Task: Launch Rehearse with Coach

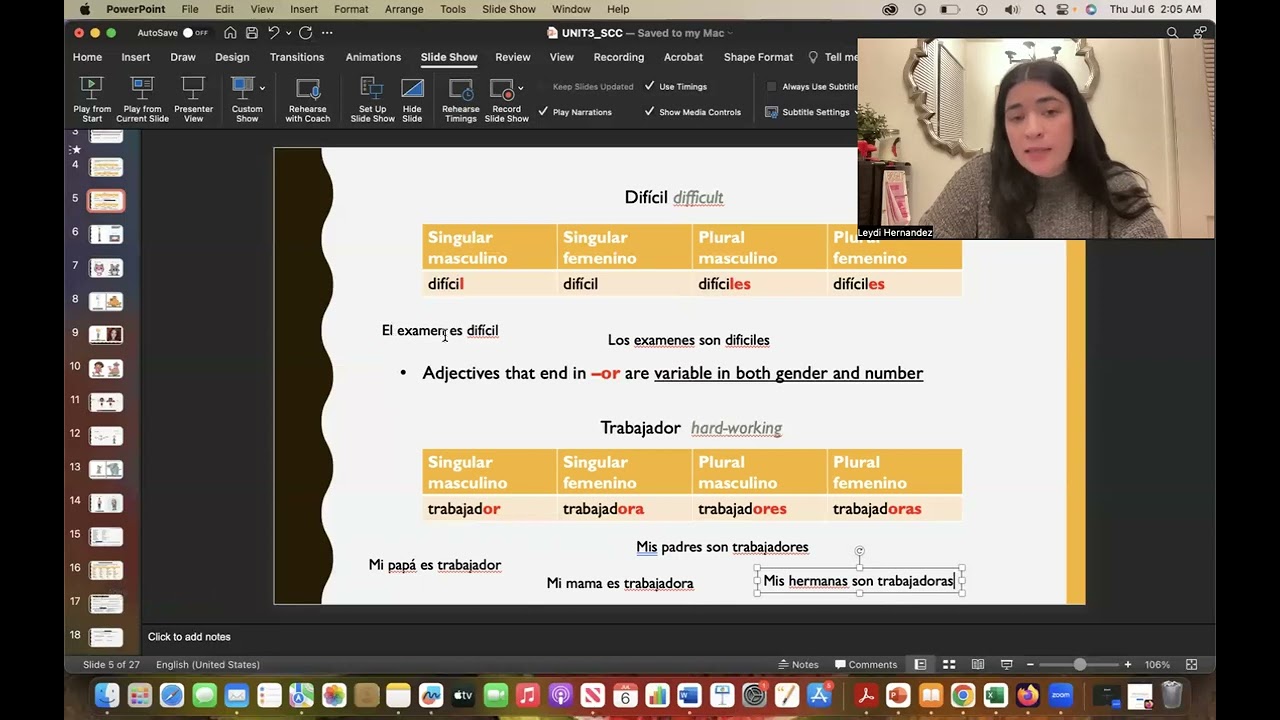Action: click(x=308, y=100)
